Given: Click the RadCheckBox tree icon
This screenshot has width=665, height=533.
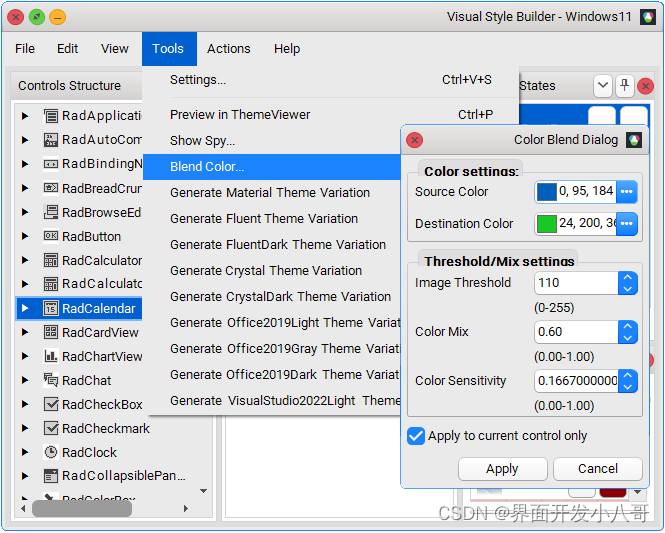Looking at the screenshot, I should click(51, 404).
